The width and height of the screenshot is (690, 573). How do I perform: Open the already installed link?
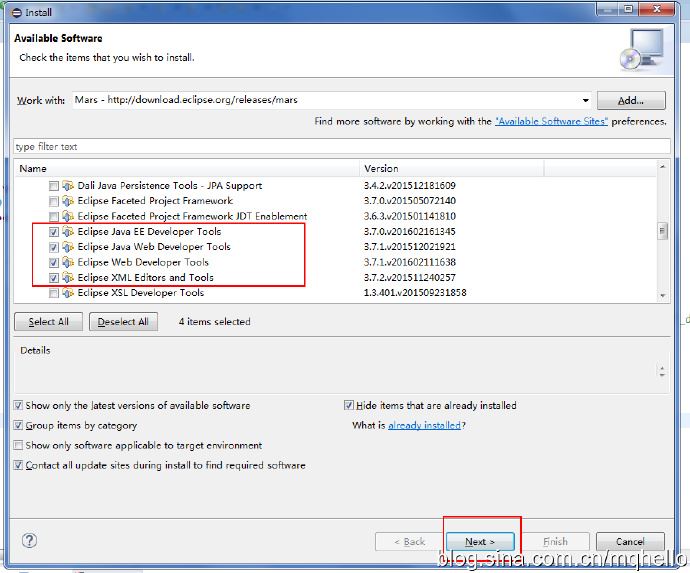point(424,426)
